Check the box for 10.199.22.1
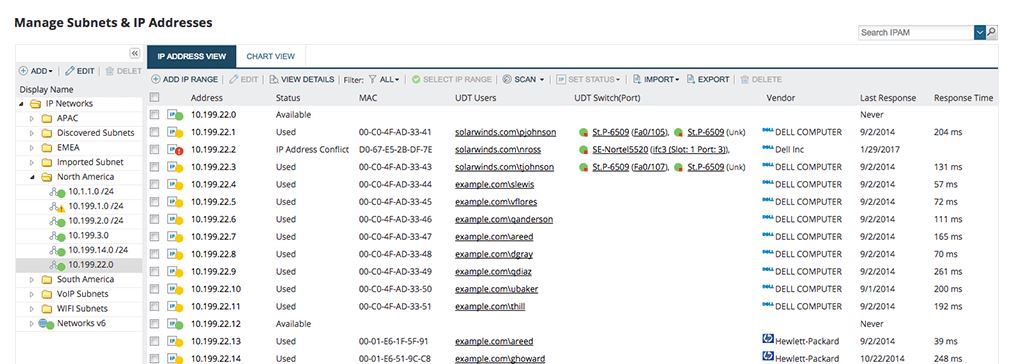Image resolution: width=1010 pixels, height=364 pixels. (x=155, y=132)
